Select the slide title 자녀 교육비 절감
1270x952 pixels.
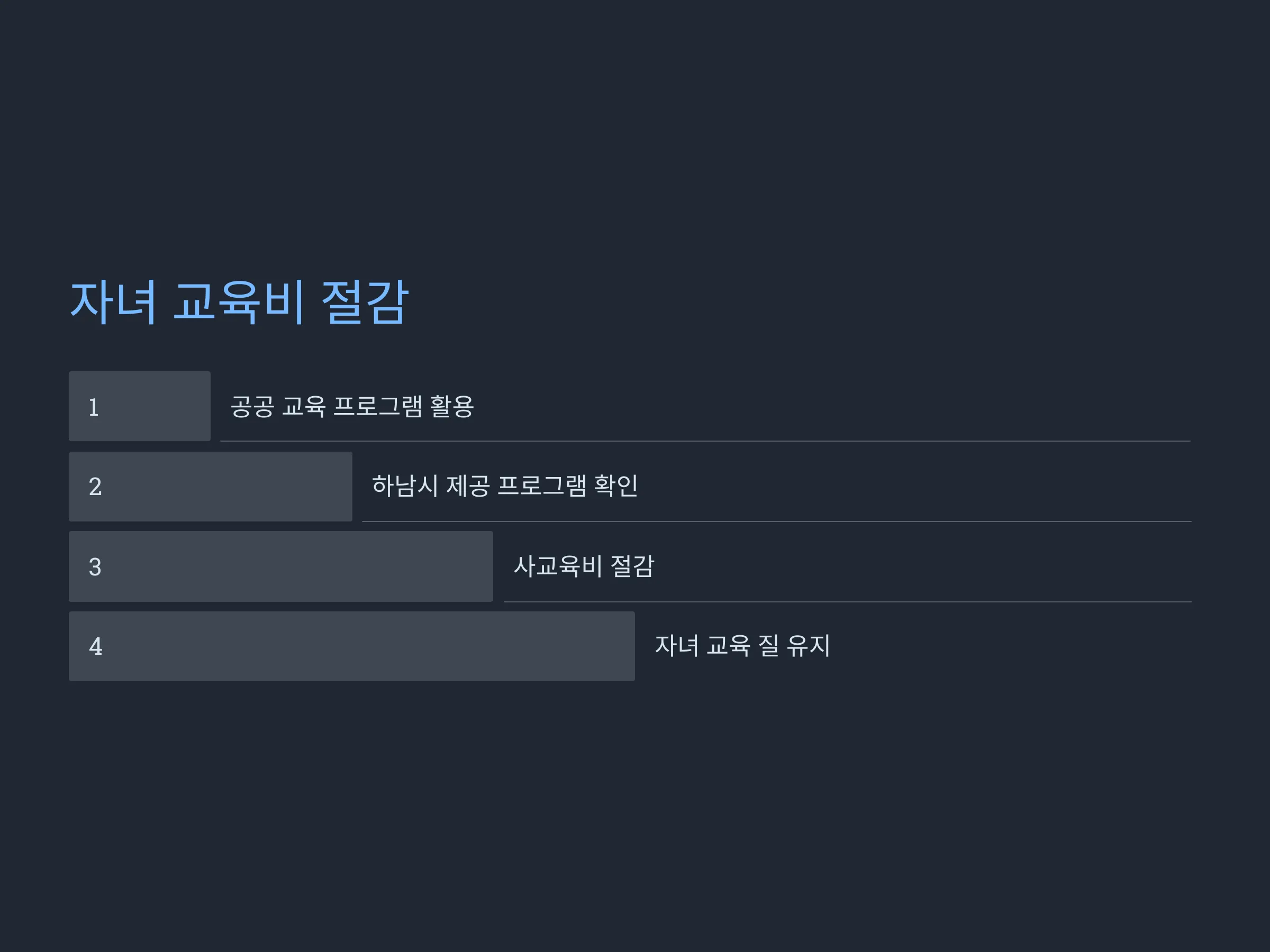(239, 303)
